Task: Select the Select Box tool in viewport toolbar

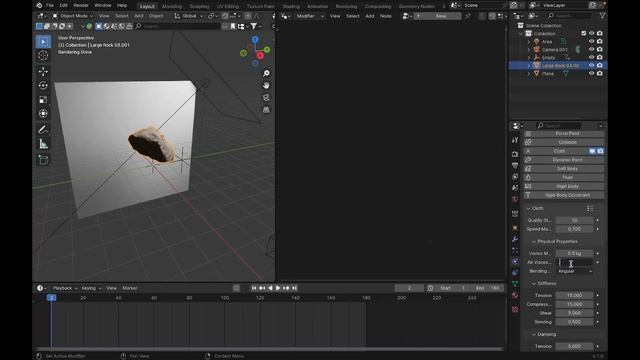Action: [x=43, y=42]
